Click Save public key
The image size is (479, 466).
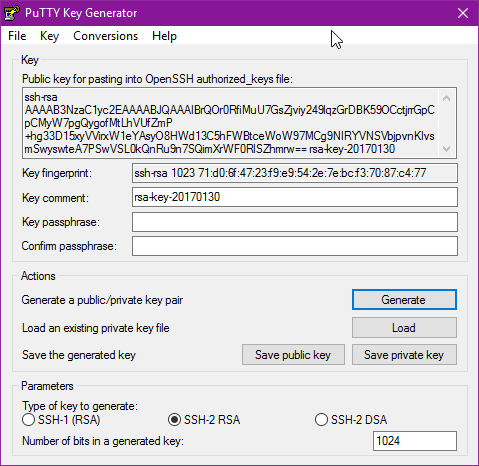[293, 355]
